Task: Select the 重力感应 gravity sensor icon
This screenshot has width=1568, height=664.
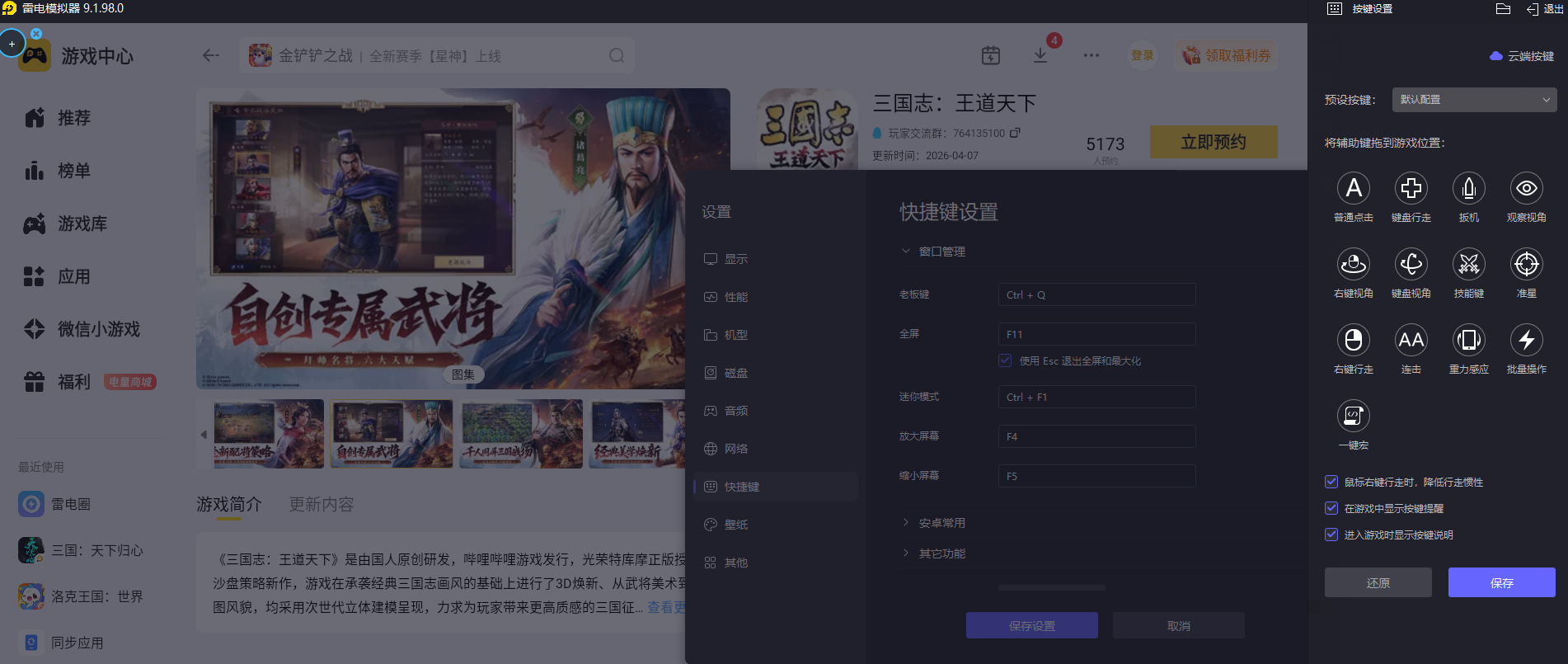Action: click(x=1468, y=340)
